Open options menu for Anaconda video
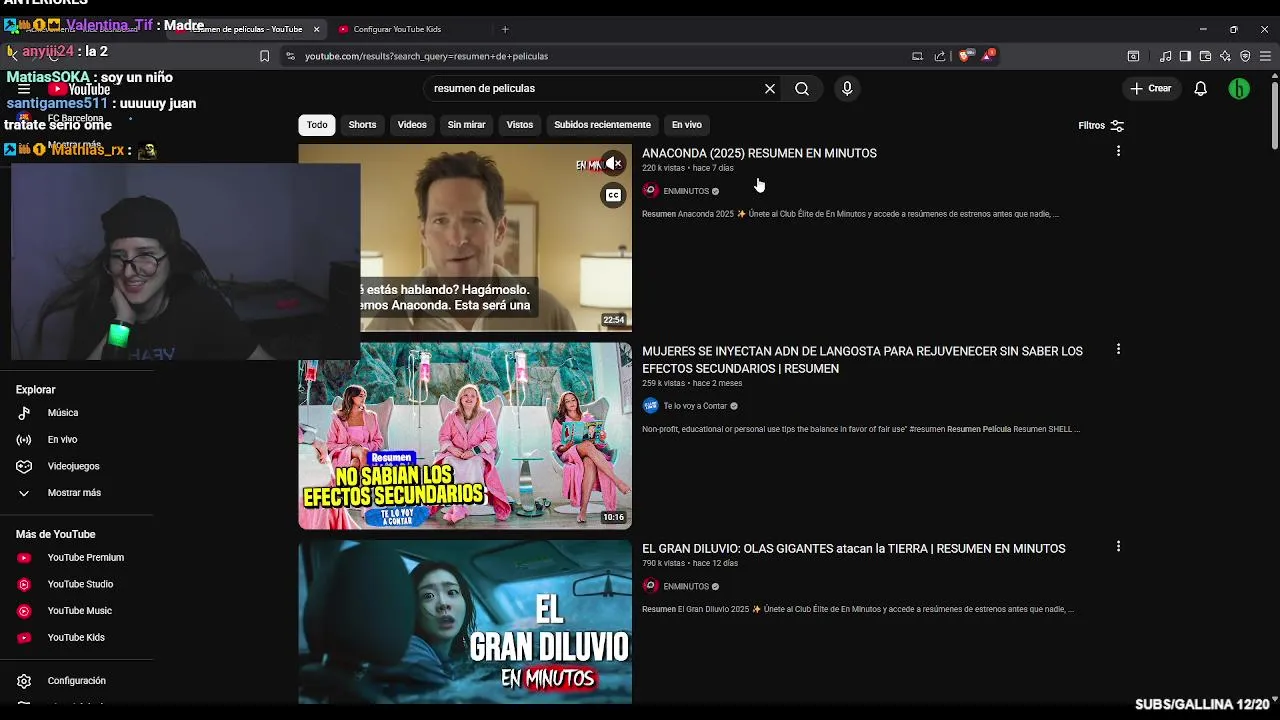 click(1118, 151)
